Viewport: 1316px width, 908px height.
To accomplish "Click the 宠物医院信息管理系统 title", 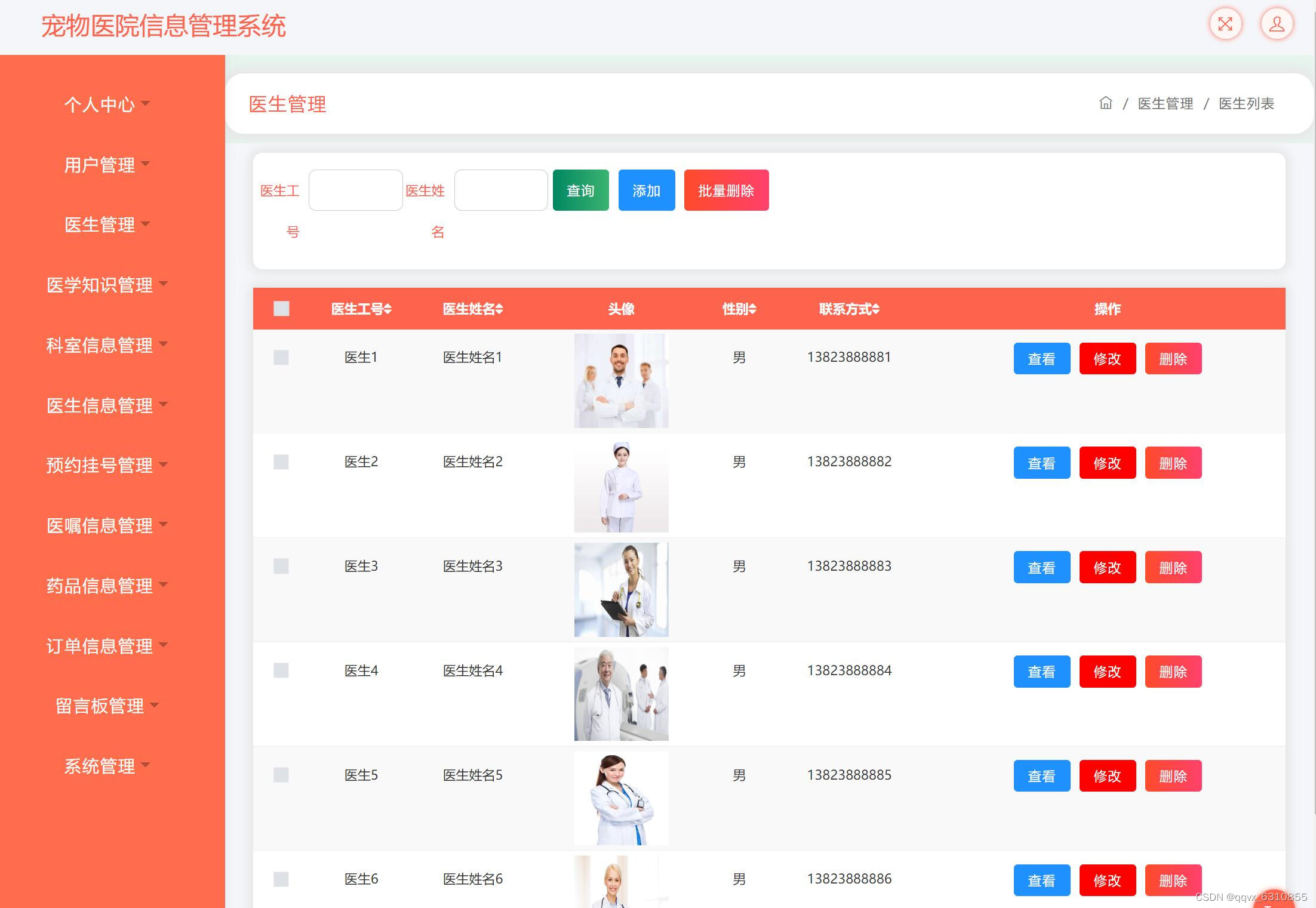I will pos(164,26).
